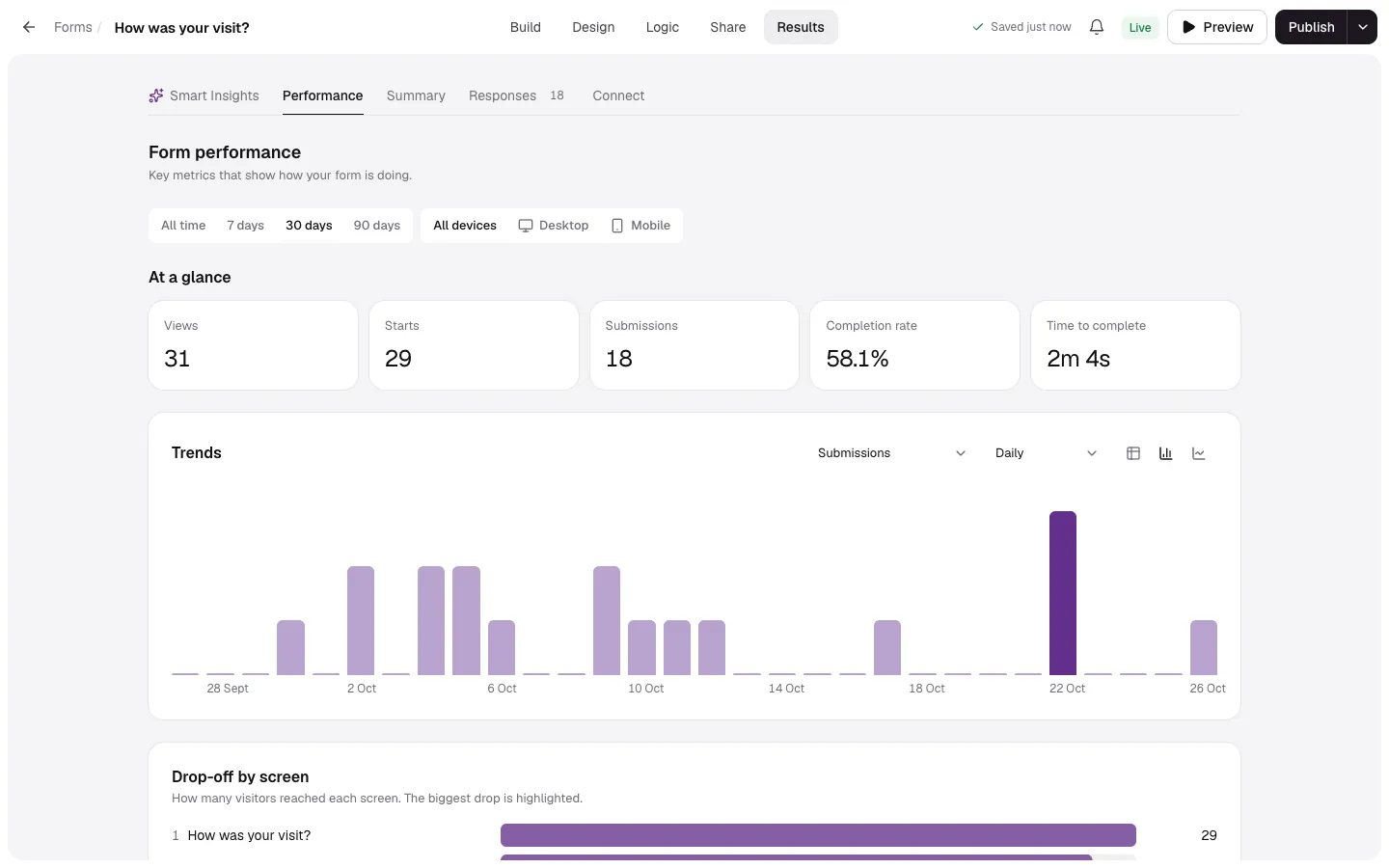Click the 26 Oct chart bar
The image size is (1389, 868).
1204,647
